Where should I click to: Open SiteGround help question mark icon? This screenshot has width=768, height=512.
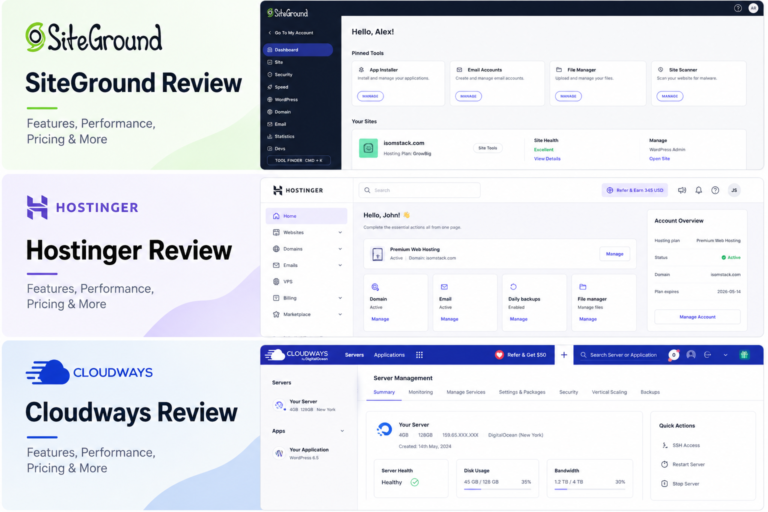coord(738,8)
